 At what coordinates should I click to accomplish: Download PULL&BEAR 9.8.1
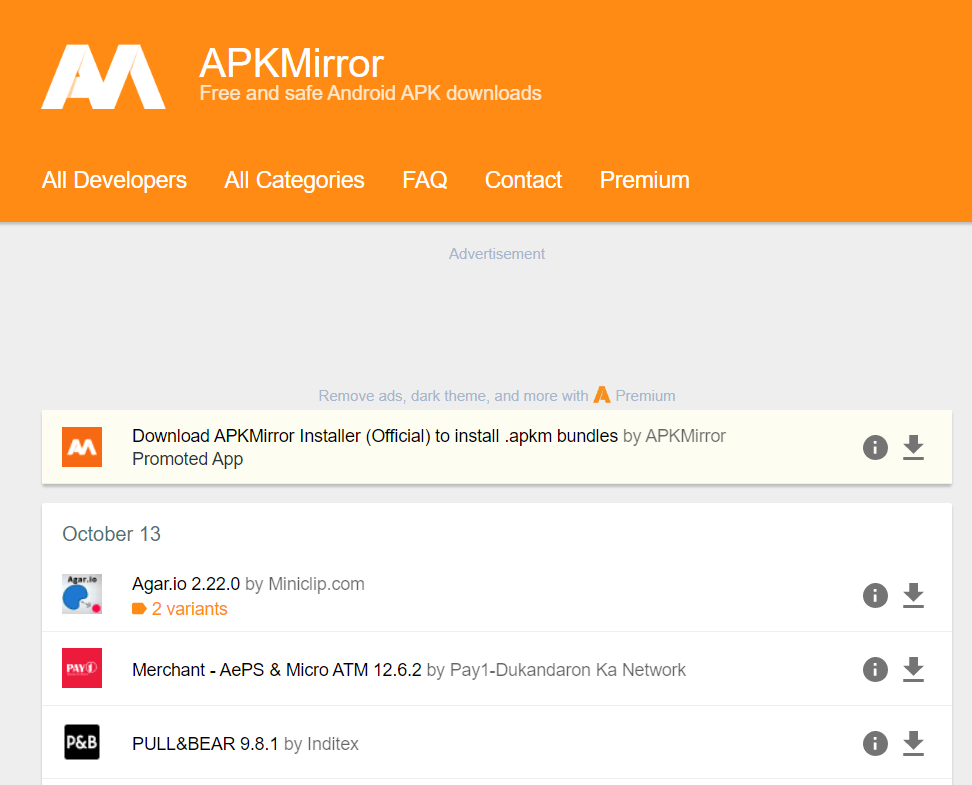[x=913, y=743]
